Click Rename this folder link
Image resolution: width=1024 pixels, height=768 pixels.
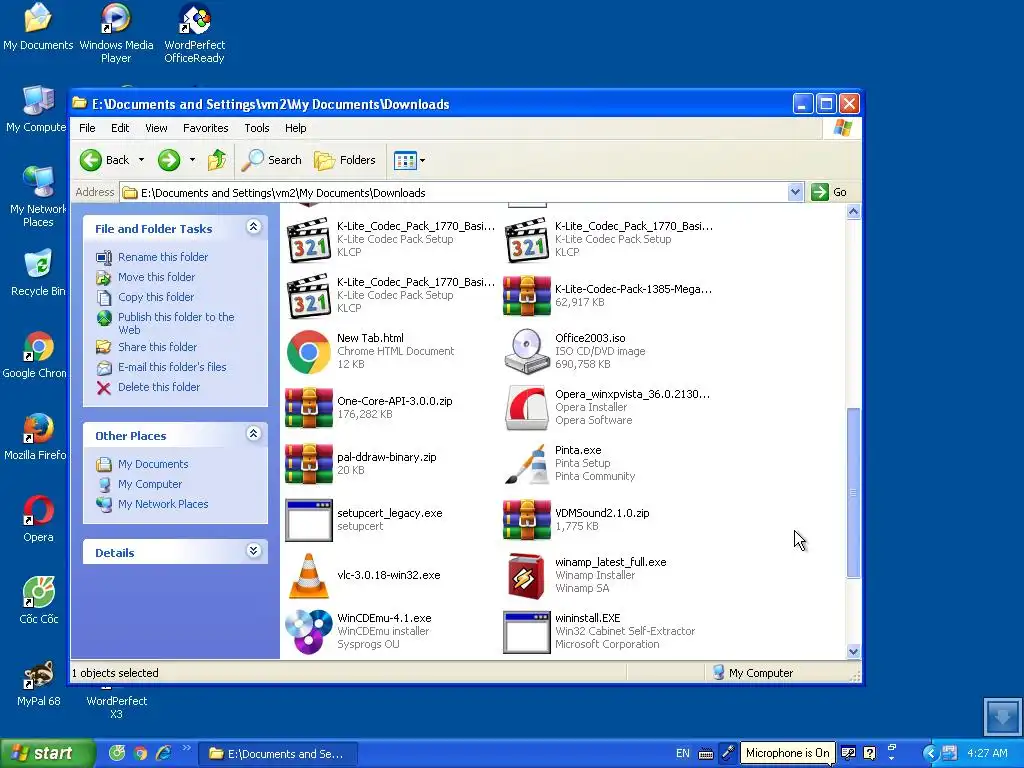(163, 257)
